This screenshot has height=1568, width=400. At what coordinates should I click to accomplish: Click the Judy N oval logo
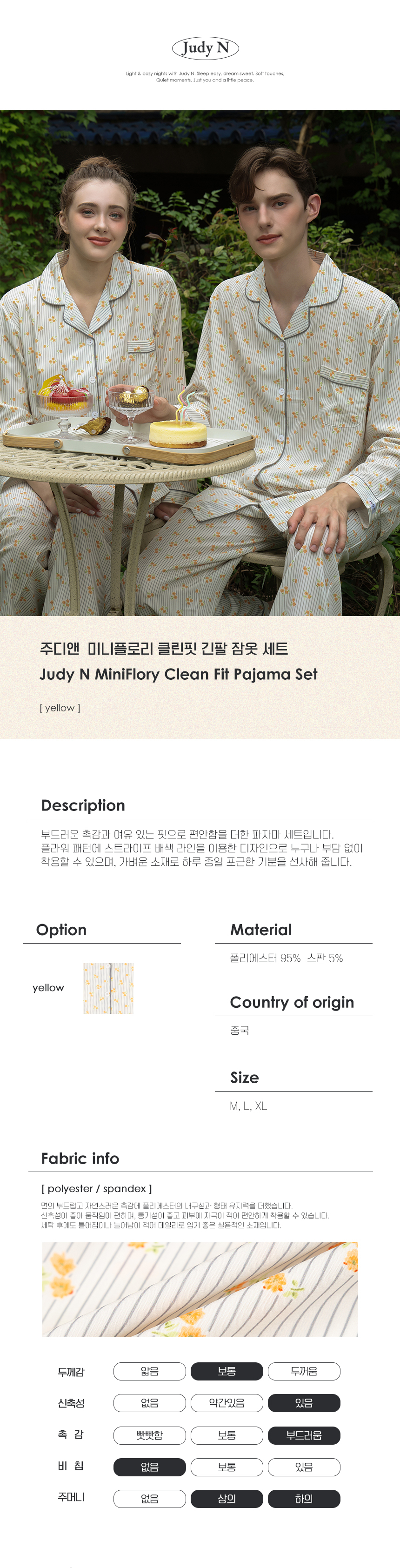tap(205, 47)
